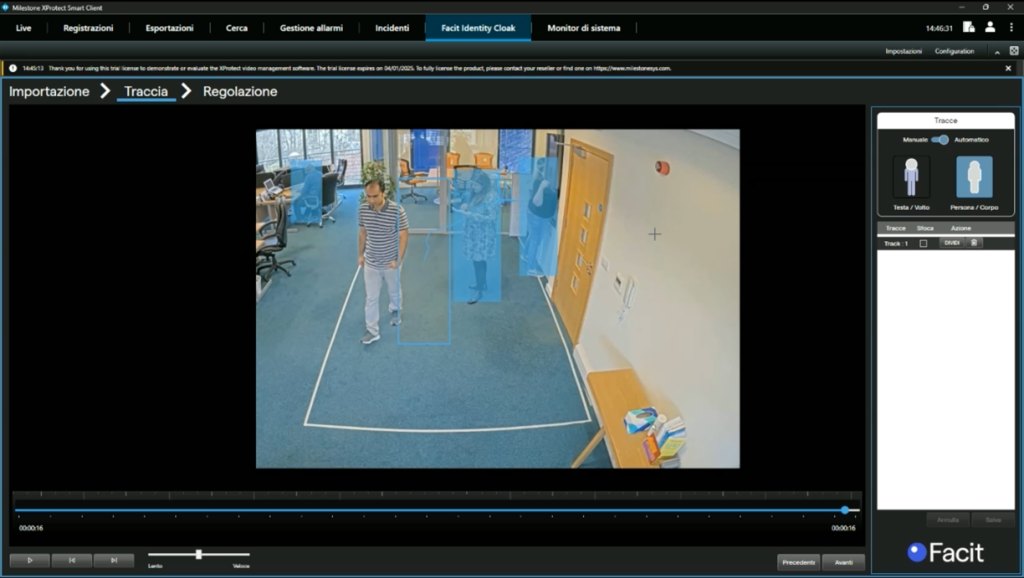Enable the Sfoca checkbox for Track 1
1024x578 pixels.
(923, 243)
